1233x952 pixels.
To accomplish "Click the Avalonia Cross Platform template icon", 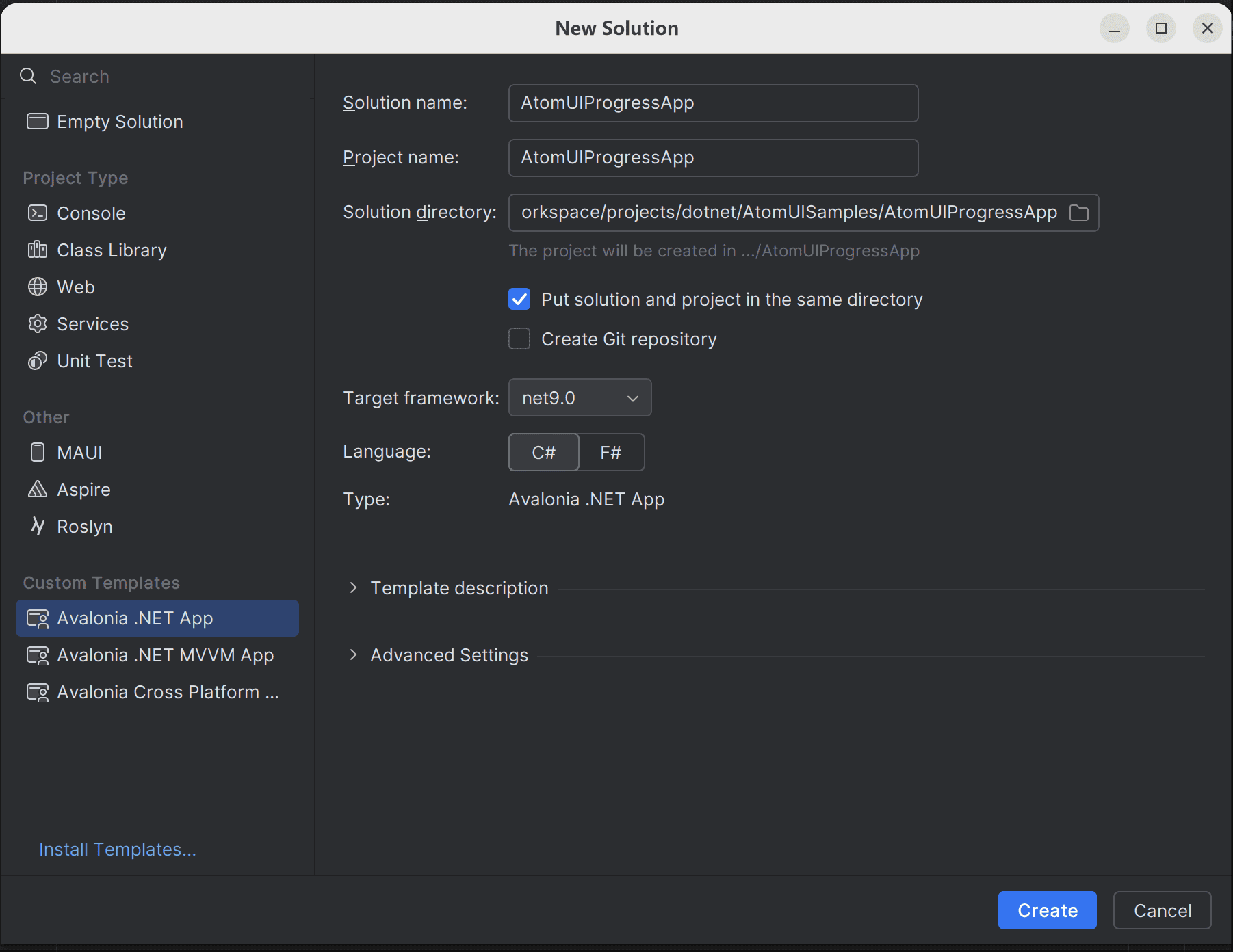I will coord(38,692).
